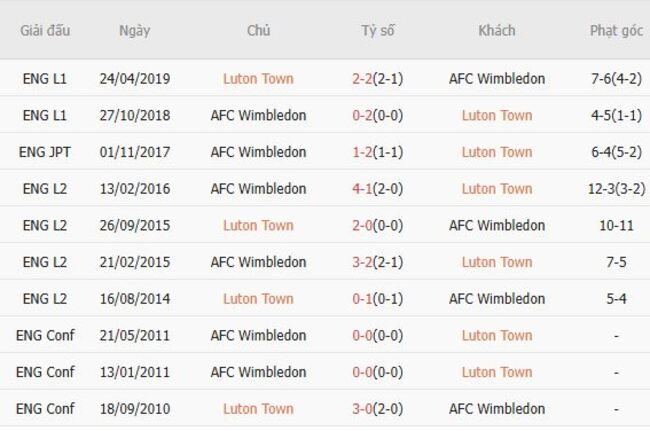Open Luton Town link in 01/11/2017 row

(497, 152)
